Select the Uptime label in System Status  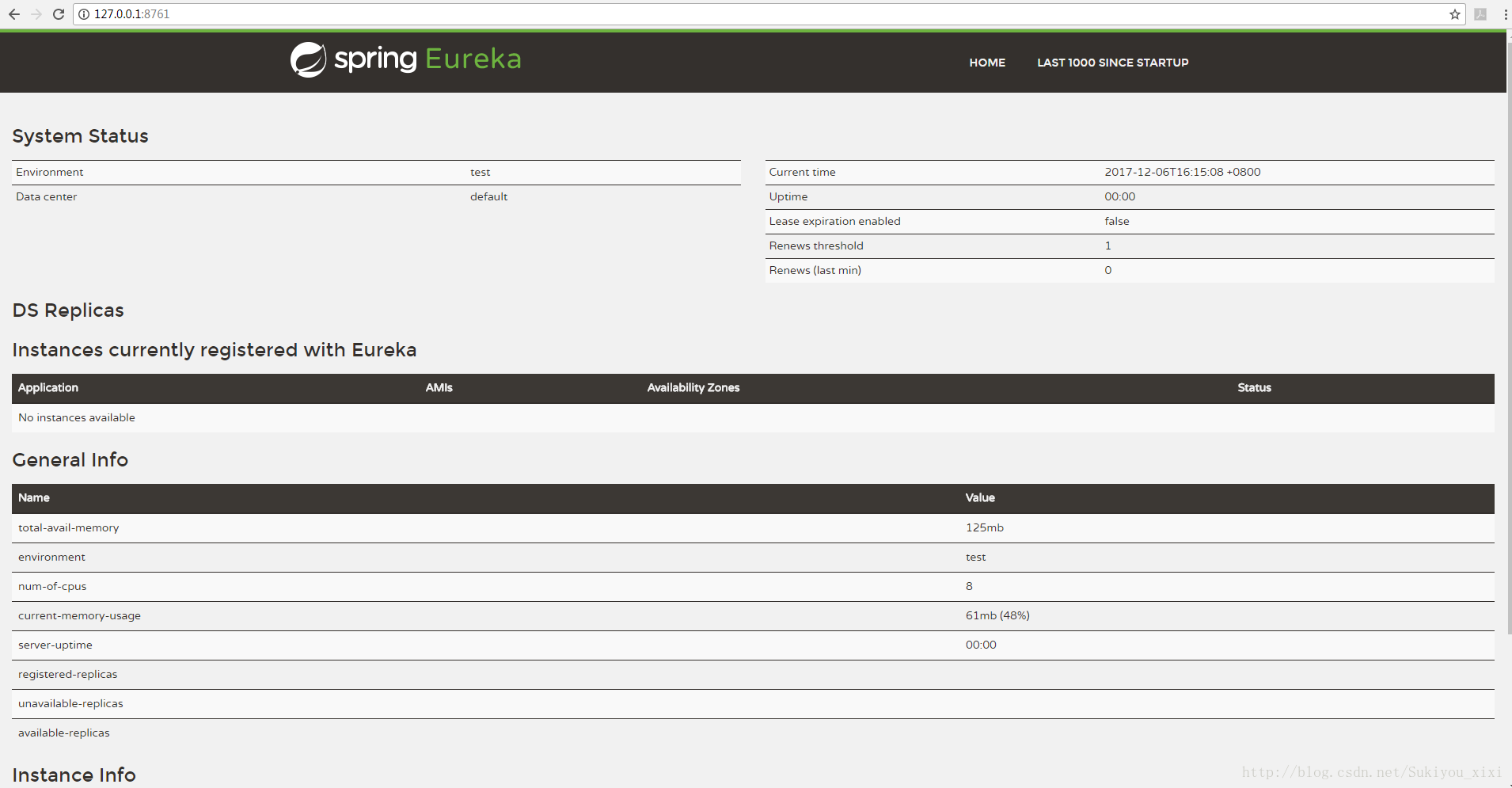[788, 196]
